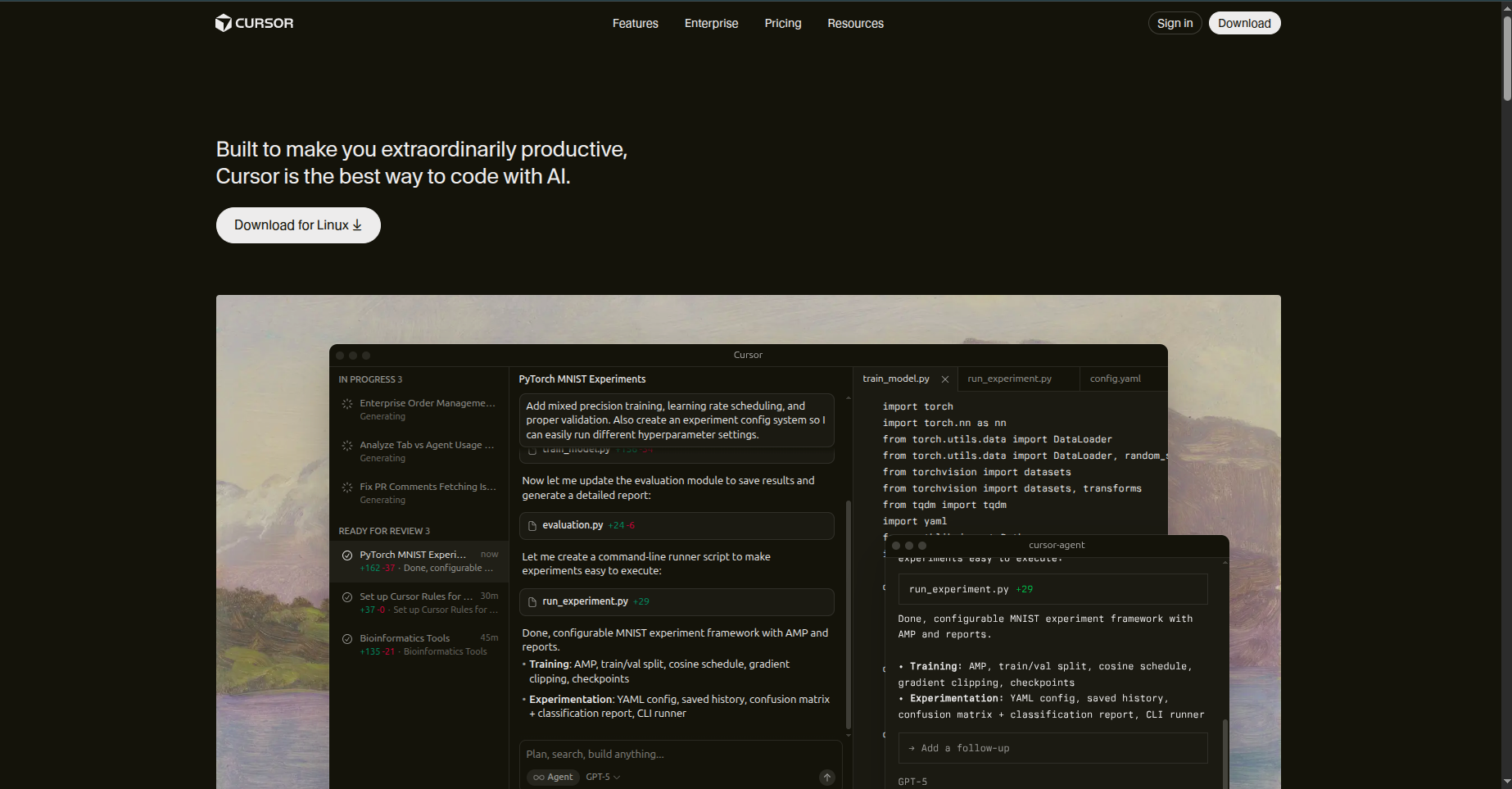Click the file icon beside evaluation.py
The image size is (1512, 789).
pyautogui.click(x=532, y=526)
